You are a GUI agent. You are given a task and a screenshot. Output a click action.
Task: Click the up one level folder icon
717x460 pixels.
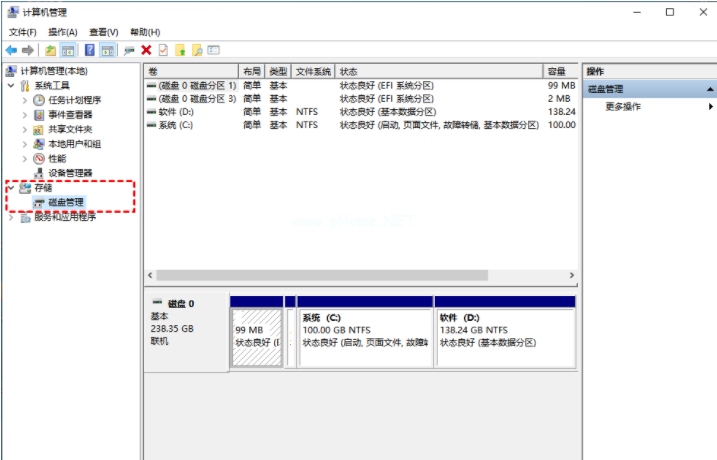(x=51, y=50)
